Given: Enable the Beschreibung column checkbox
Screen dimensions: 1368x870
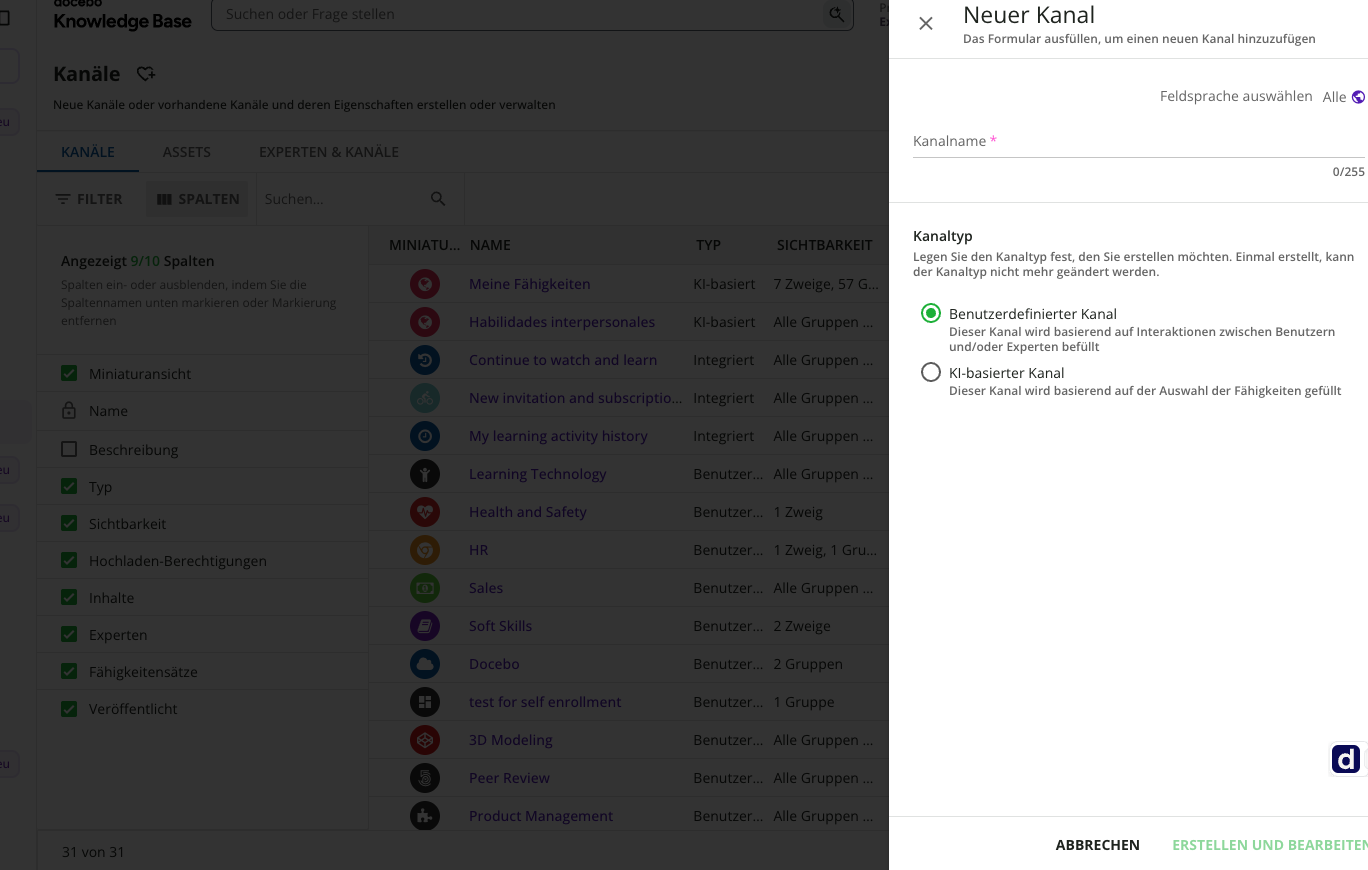Looking at the screenshot, I should (x=69, y=449).
